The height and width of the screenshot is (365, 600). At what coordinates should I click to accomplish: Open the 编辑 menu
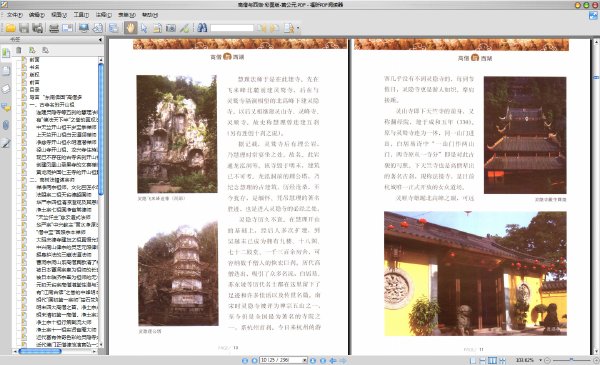[x=36, y=15]
